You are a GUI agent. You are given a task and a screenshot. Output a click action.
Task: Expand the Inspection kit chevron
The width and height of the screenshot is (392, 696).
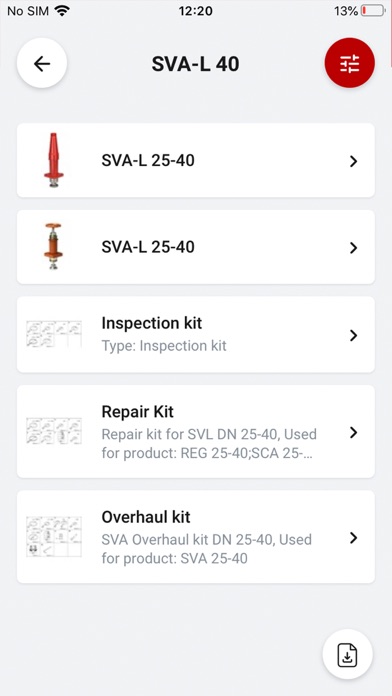[353, 335]
